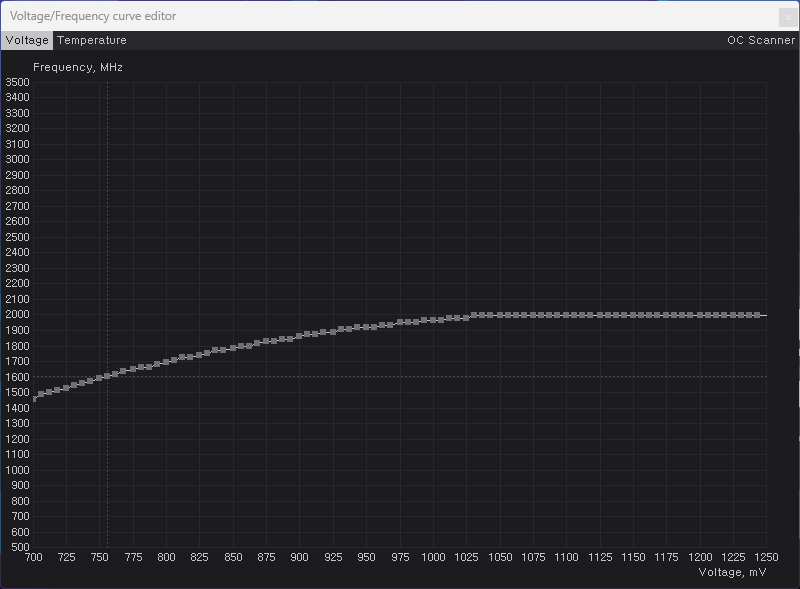The image size is (800, 589).
Task: Select the first curve point reaching 2000 MHz
Action: point(474,315)
